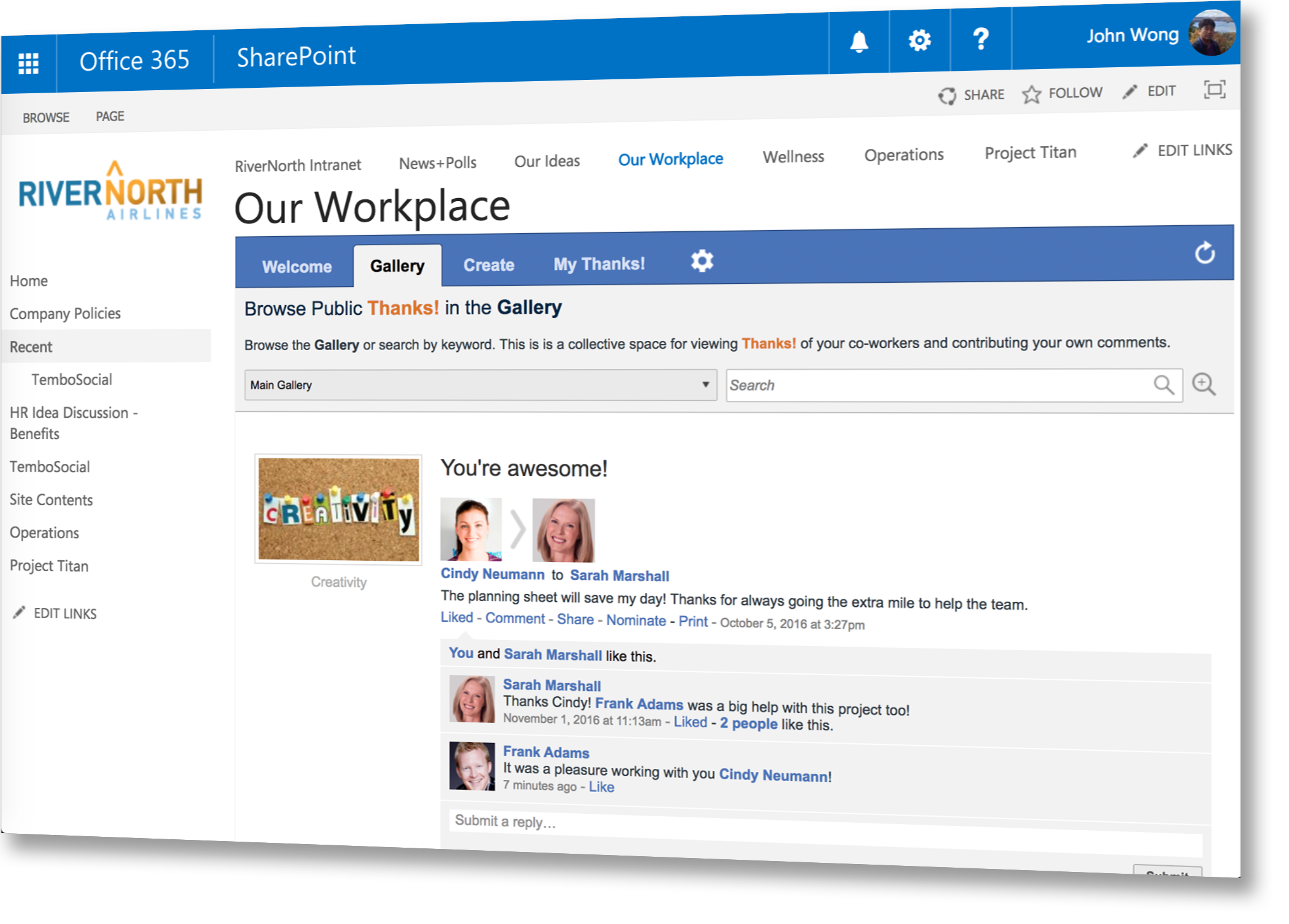Go to Home in the sidebar

(28, 281)
